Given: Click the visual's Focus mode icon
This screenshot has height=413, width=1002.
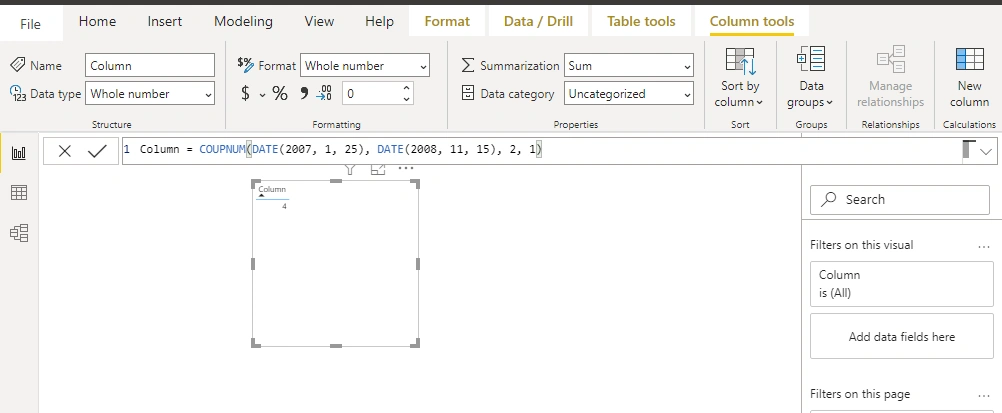Looking at the screenshot, I should 378,169.
